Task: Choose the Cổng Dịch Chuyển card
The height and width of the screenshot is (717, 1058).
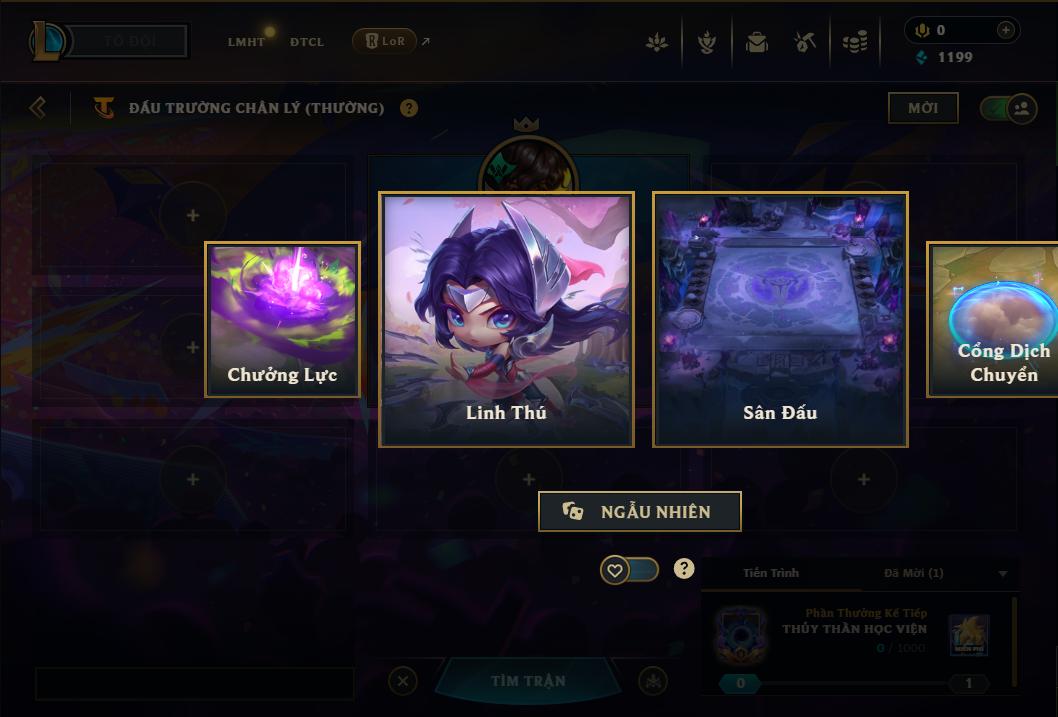Action: click(993, 319)
